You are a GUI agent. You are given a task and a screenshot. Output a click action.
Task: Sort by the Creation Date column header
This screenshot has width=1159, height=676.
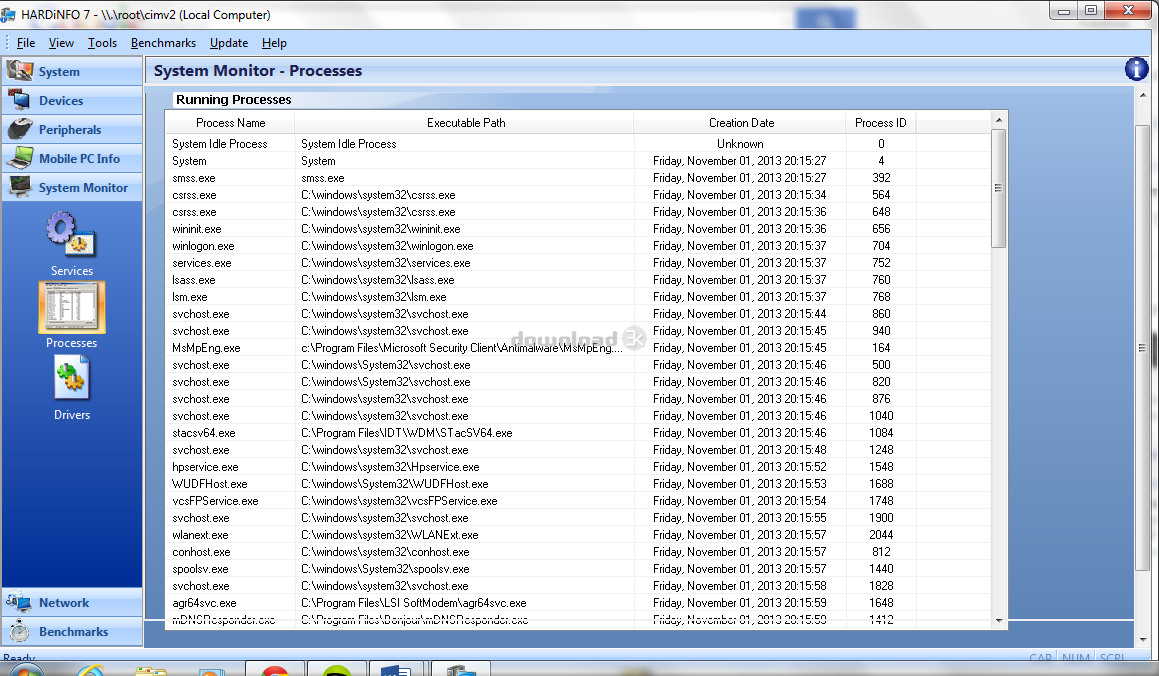[x=741, y=123]
